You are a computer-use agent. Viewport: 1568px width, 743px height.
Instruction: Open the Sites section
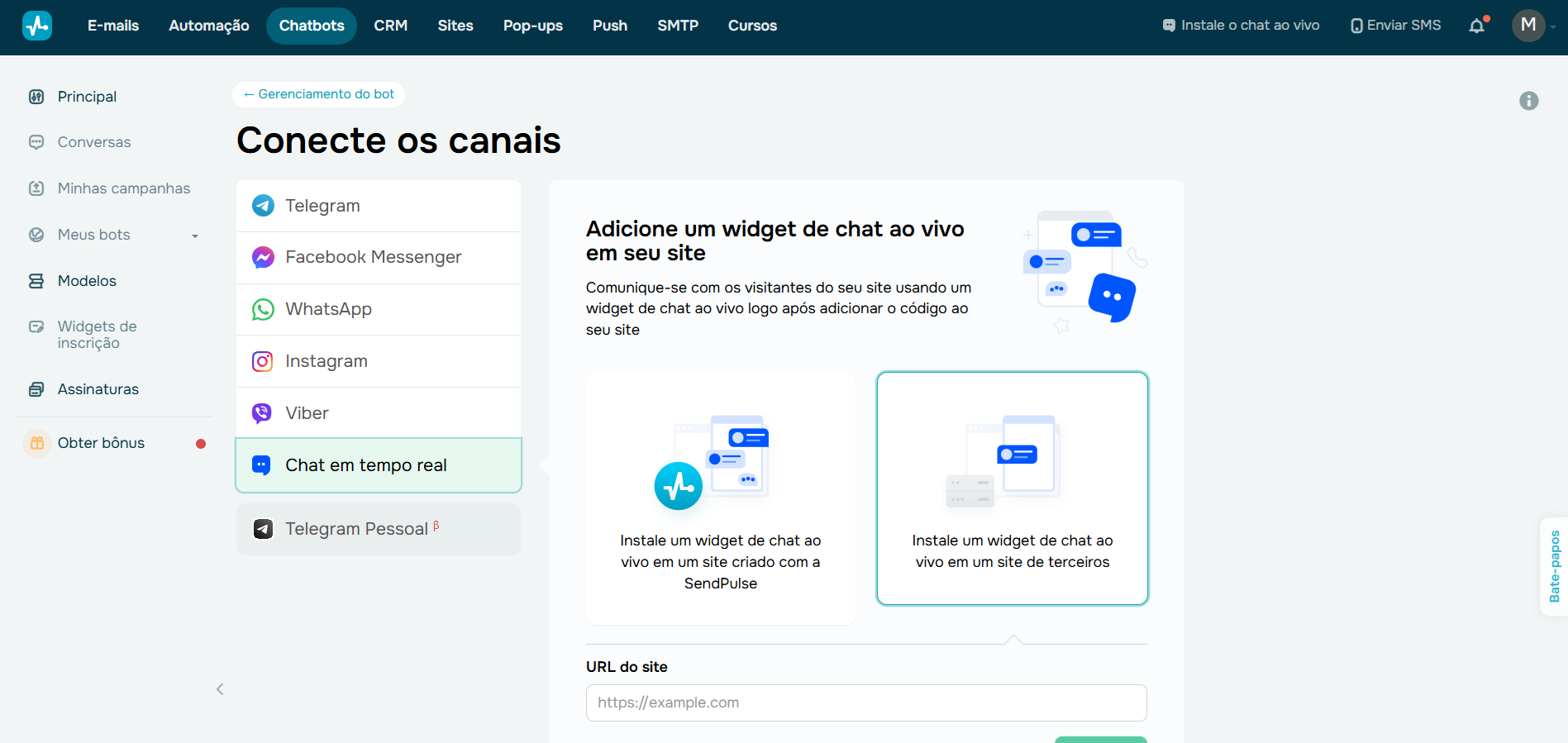pos(455,26)
